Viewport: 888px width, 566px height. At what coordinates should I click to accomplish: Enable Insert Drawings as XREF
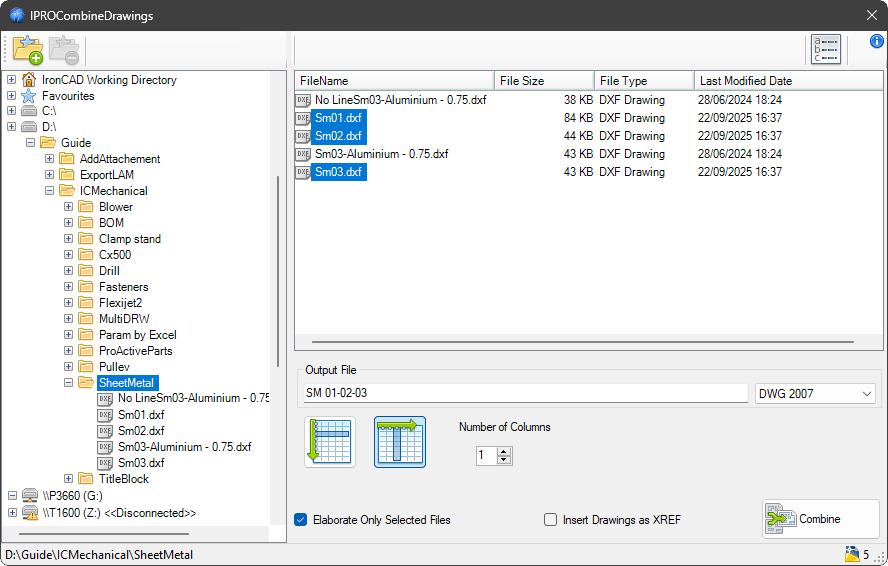(550, 520)
